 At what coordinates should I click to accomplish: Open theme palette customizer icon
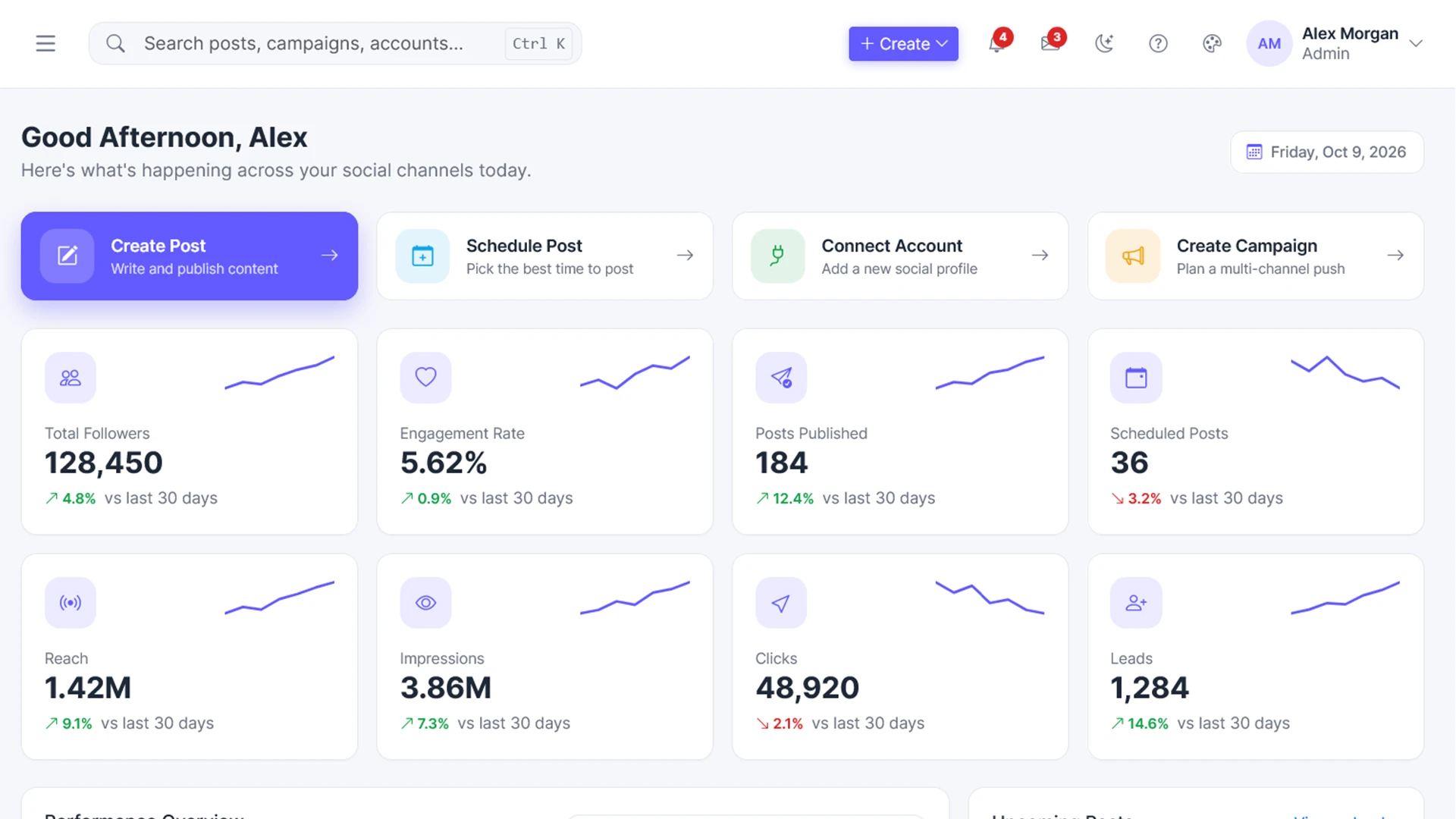point(1212,43)
